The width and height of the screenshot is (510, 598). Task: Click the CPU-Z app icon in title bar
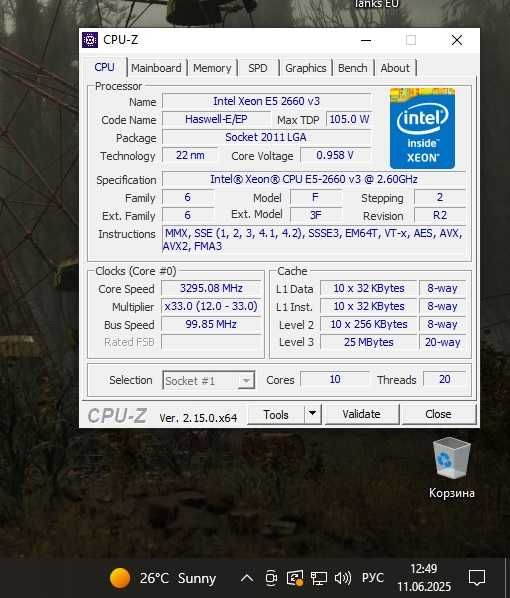point(90,40)
